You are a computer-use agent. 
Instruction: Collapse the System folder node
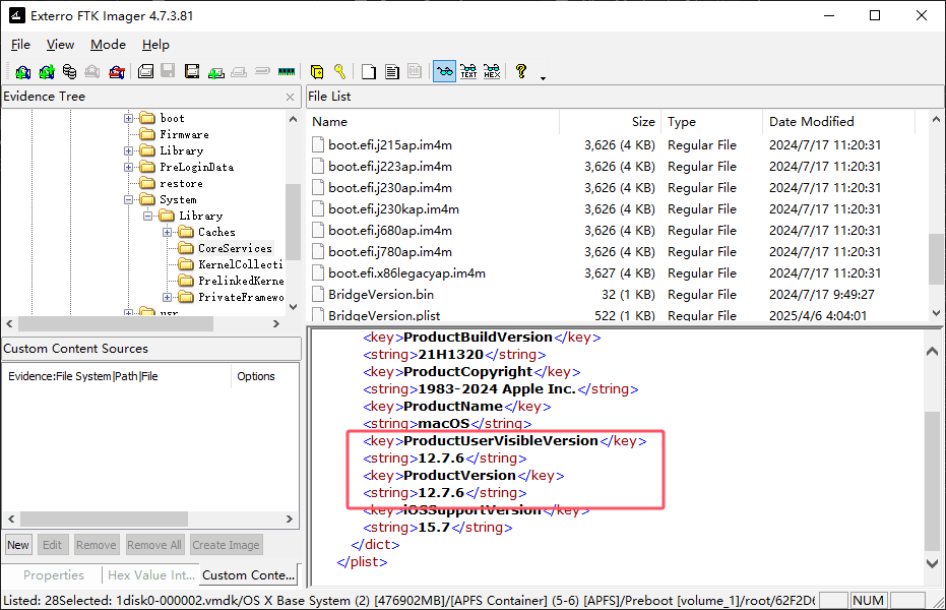129,200
